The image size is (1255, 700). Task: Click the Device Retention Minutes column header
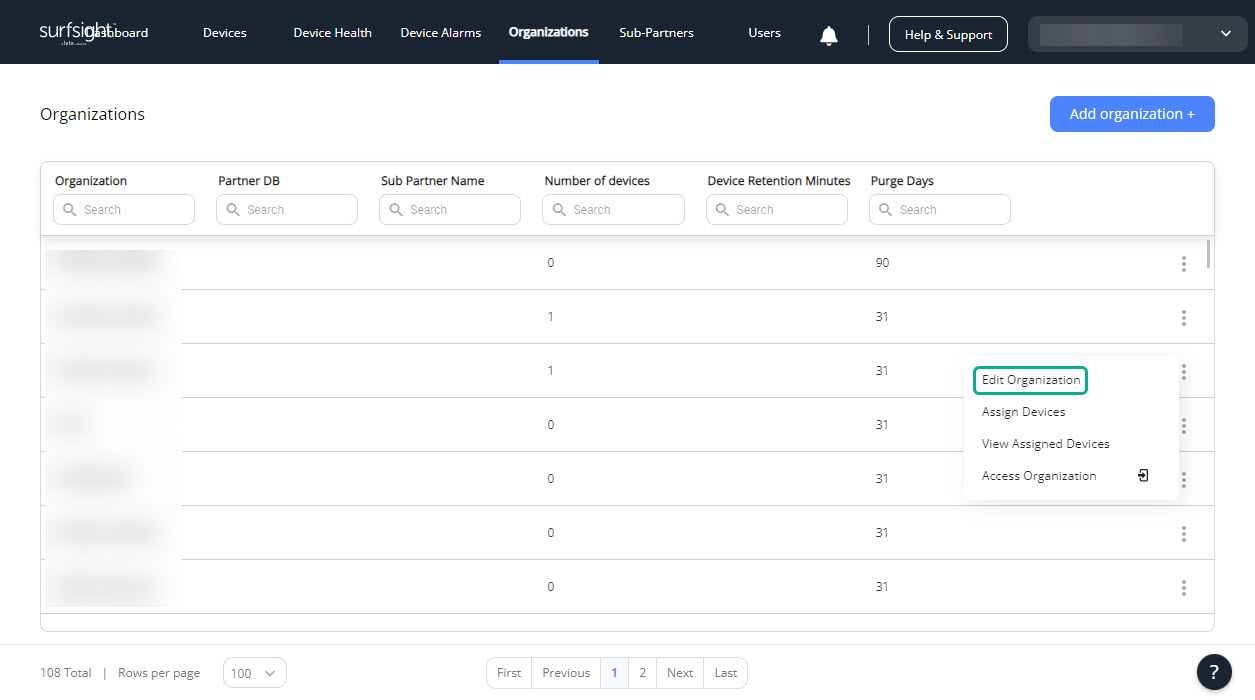[x=779, y=181]
